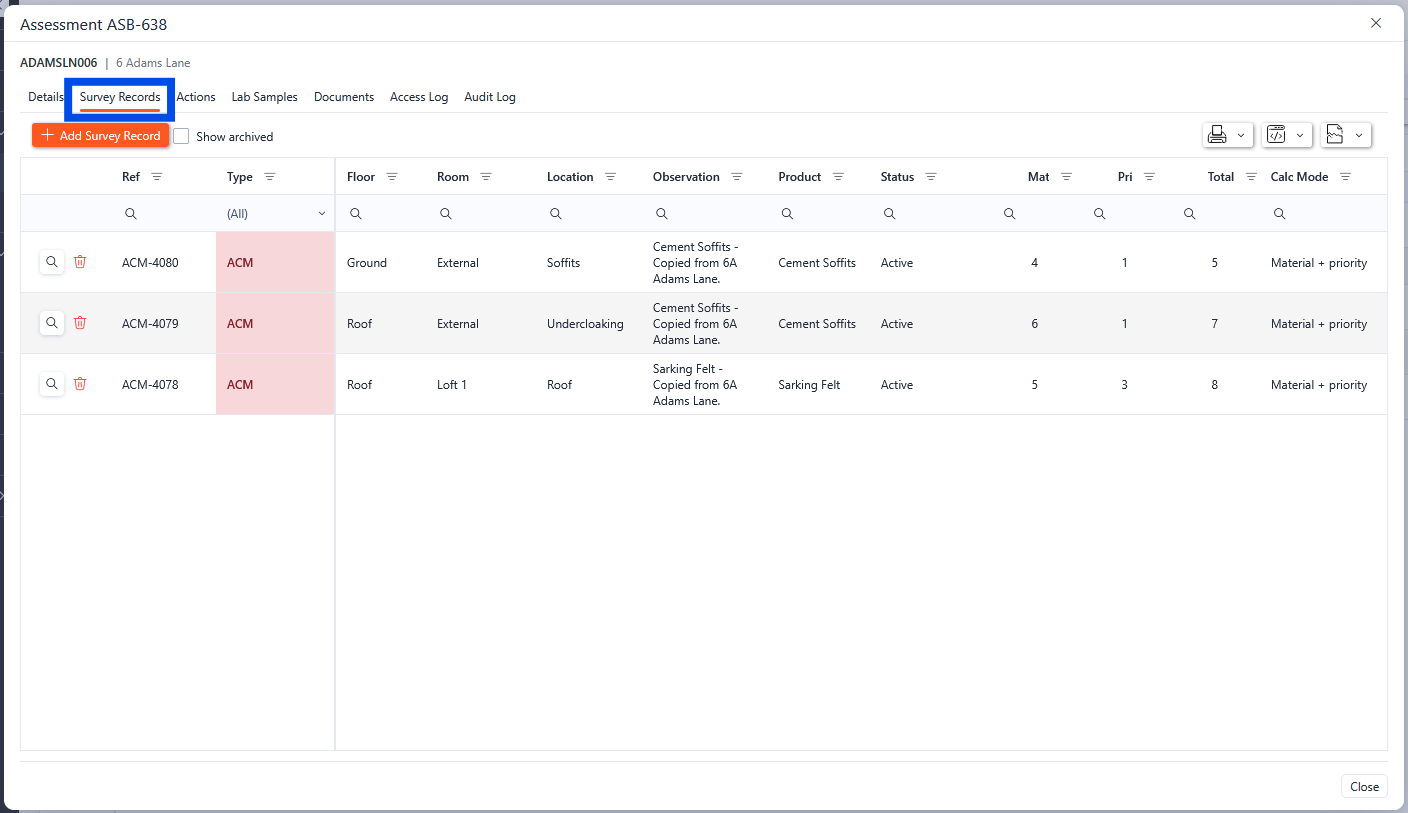Open the Audit Log tab
The width and height of the screenshot is (1408, 813).
coord(489,97)
